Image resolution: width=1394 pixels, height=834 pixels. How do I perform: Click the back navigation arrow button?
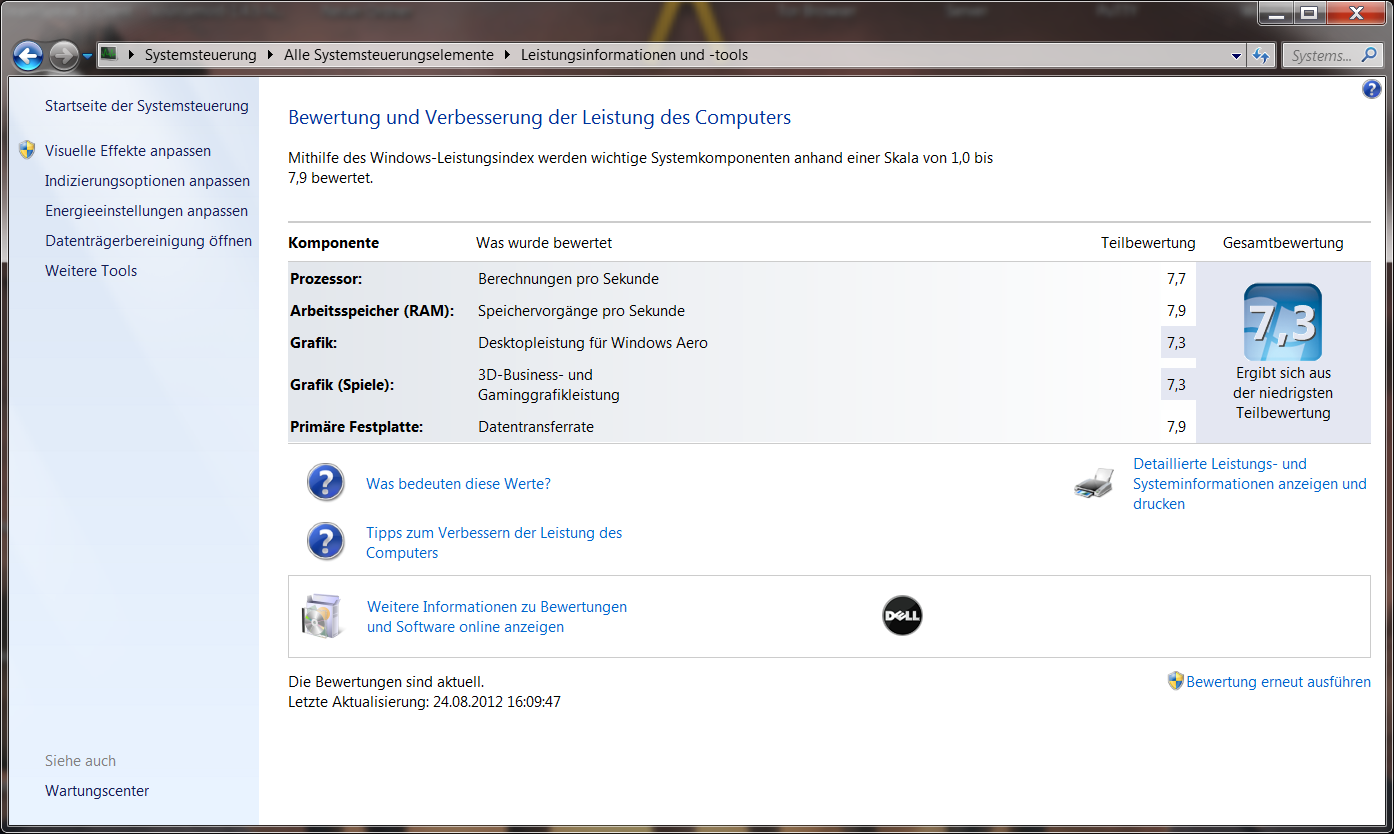pyautogui.click(x=28, y=56)
